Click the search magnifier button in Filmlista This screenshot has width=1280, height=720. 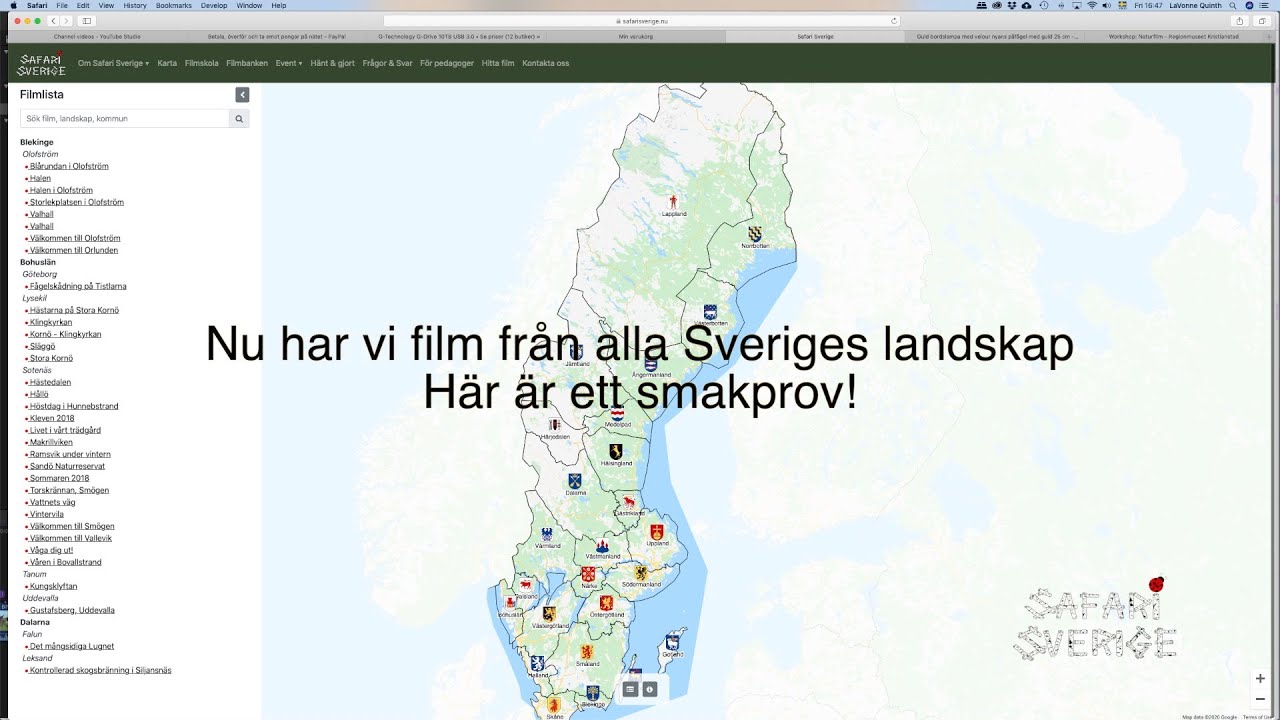click(239, 118)
